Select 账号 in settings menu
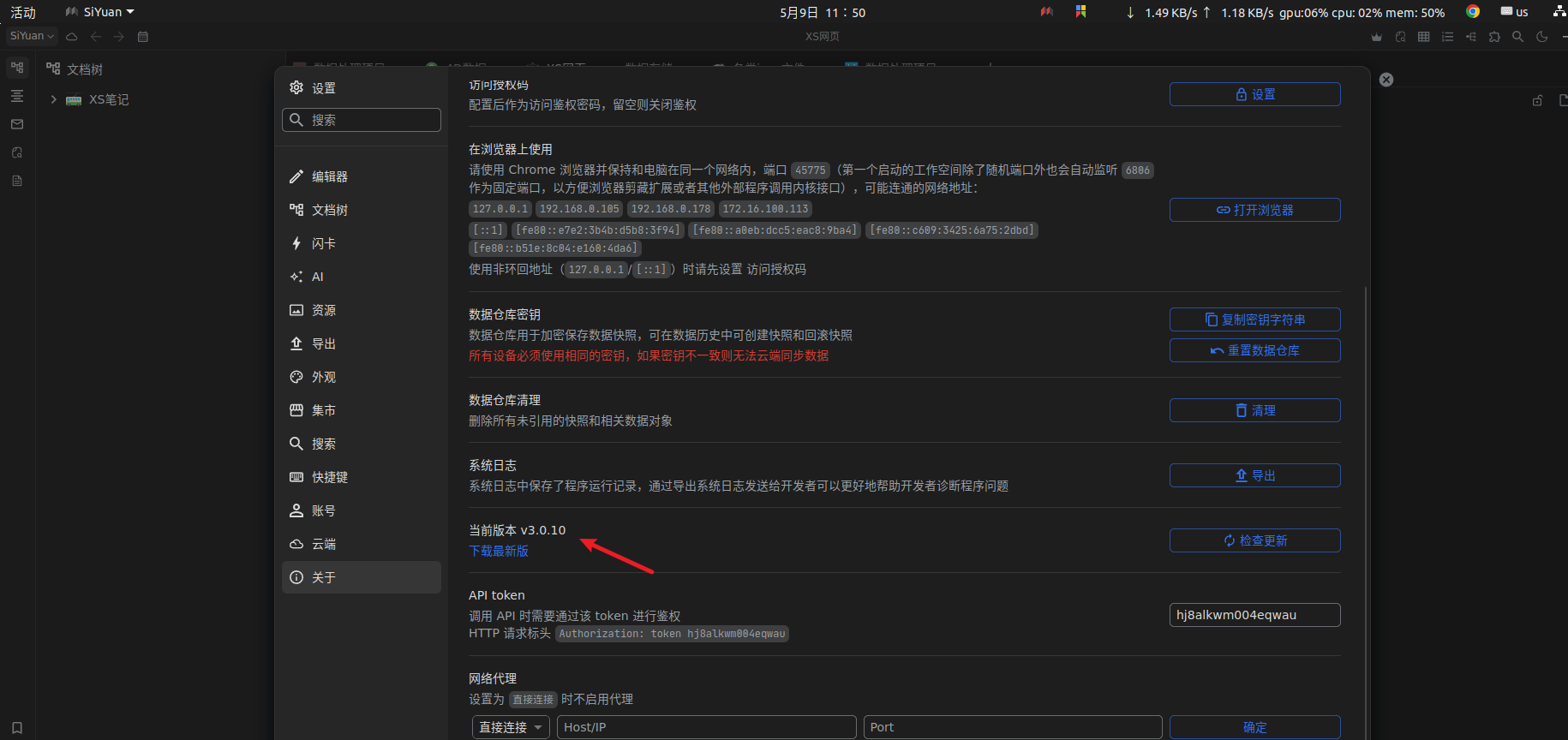This screenshot has width=1568, height=740. (x=362, y=510)
